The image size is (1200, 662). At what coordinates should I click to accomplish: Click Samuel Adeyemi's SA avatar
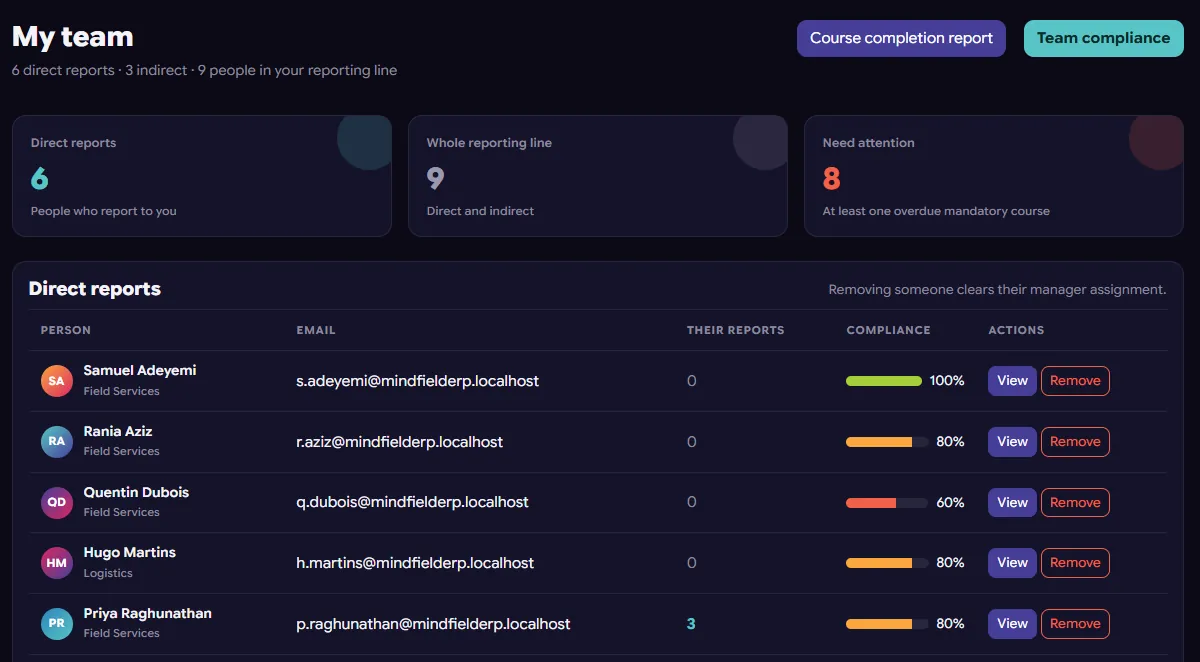coord(57,381)
